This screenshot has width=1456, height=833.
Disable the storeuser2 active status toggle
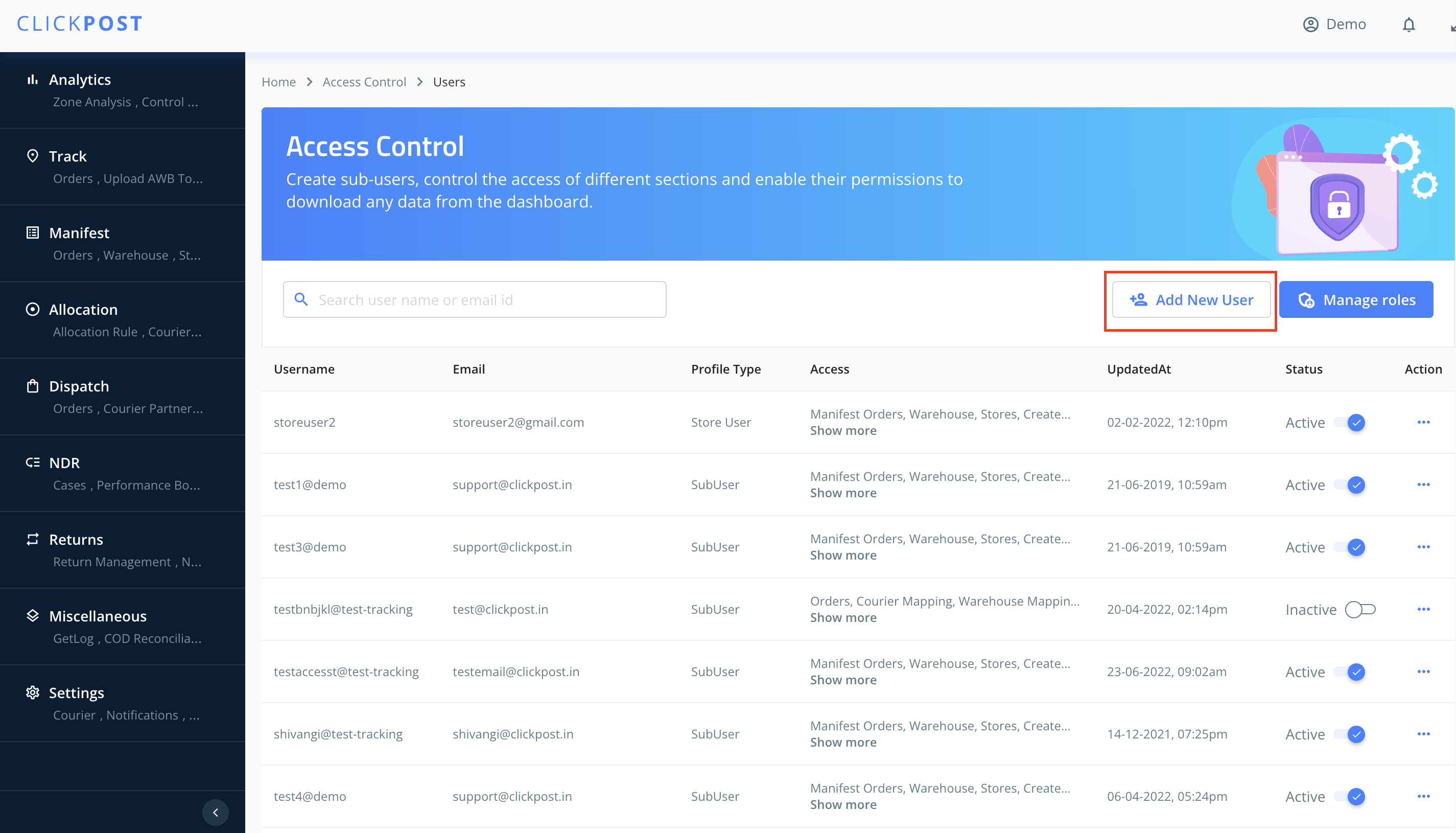pyautogui.click(x=1350, y=423)
